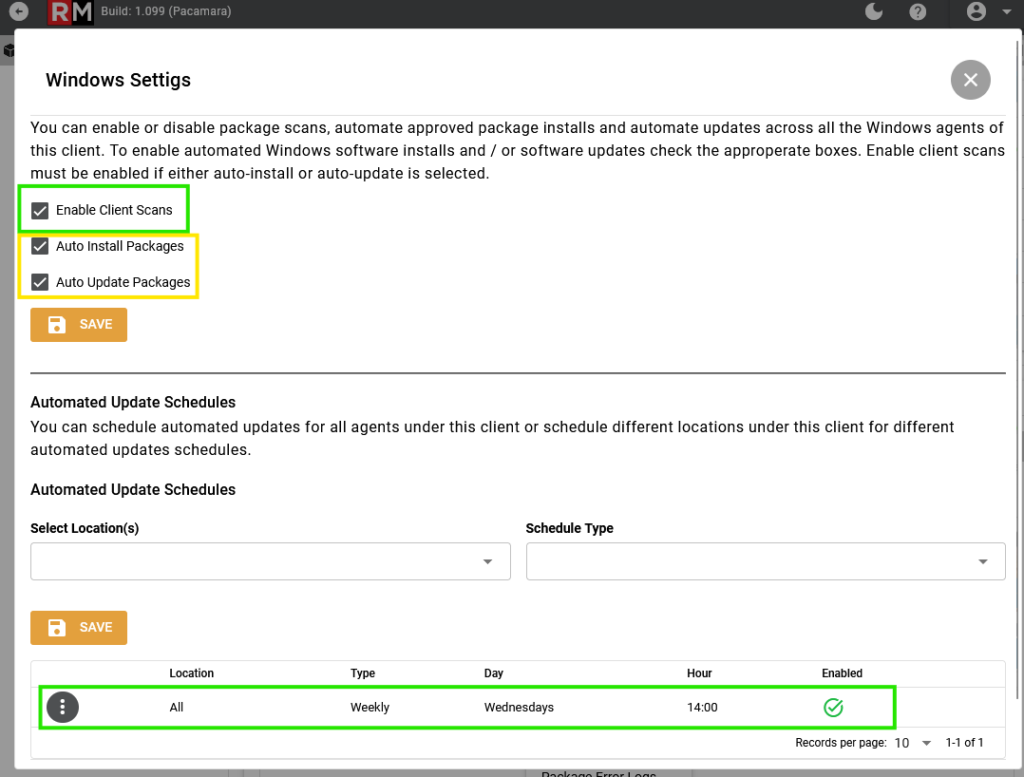Click the Build: 1.099 (Pacamara) label
The height and width of the screenshot is (777, 1024).
click(x=166, y=11)
